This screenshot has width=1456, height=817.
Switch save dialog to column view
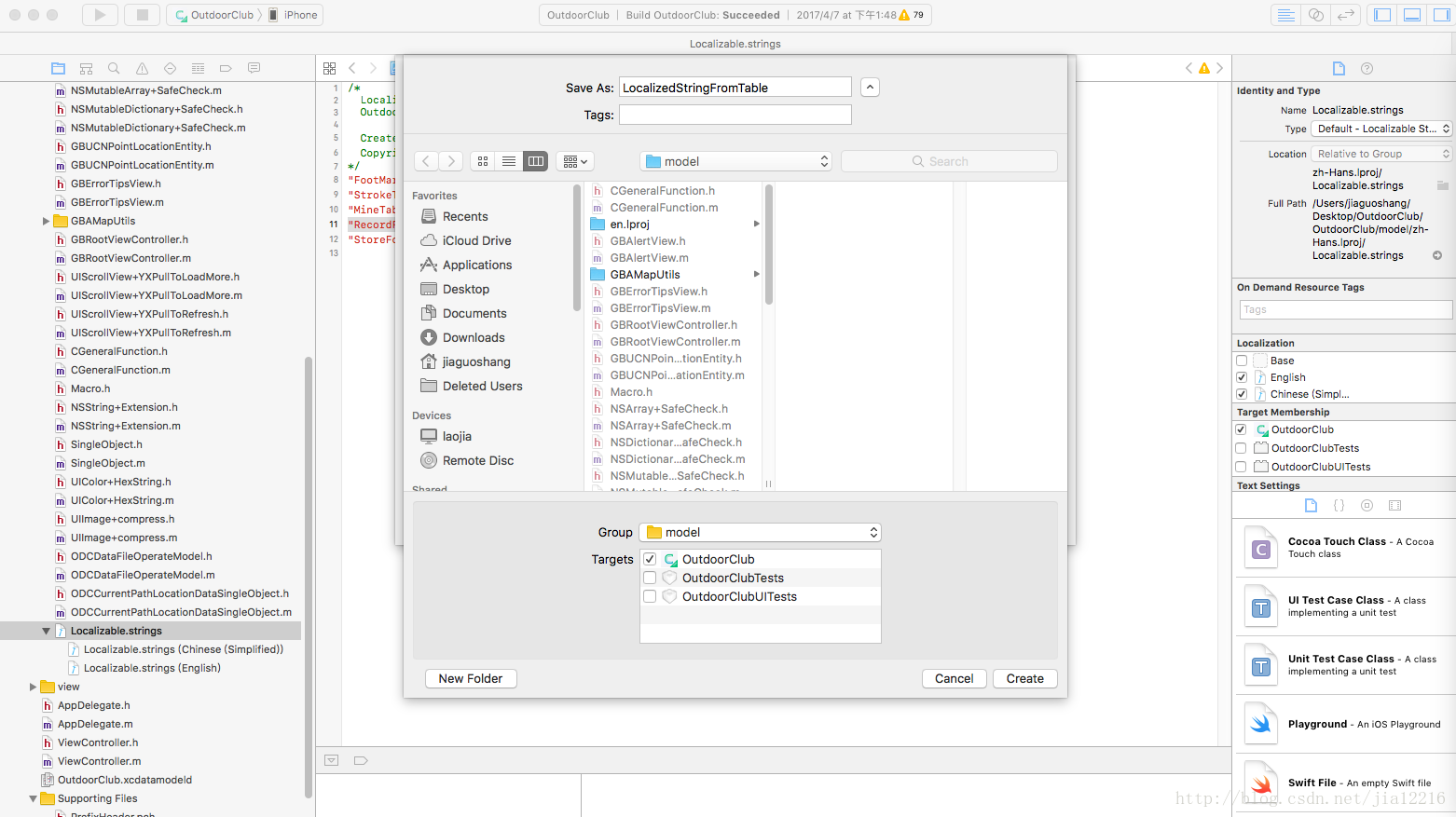pyautogui.click(x=536, y=161)
